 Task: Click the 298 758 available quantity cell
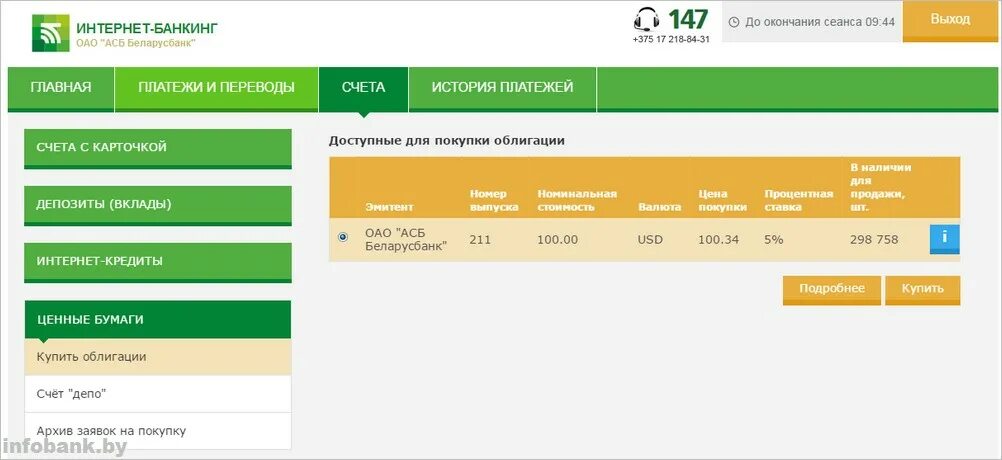click(x=874, y=240)
